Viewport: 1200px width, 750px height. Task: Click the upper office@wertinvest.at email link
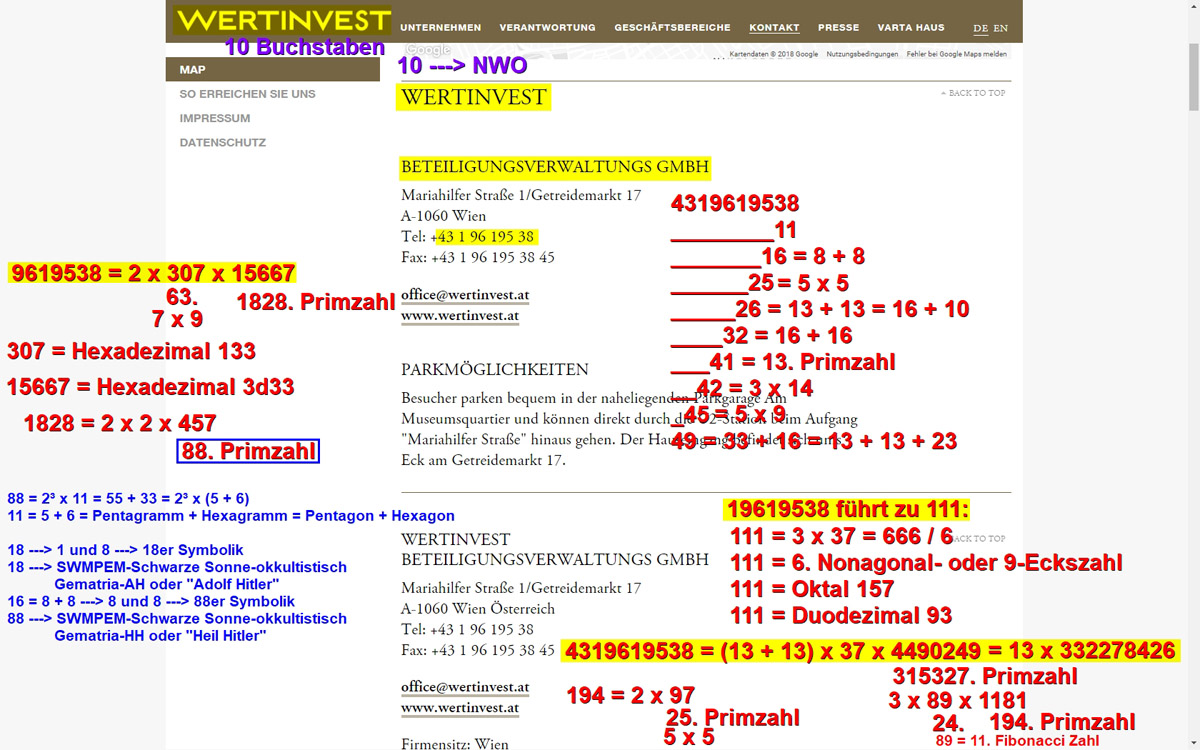click(465, 296)
